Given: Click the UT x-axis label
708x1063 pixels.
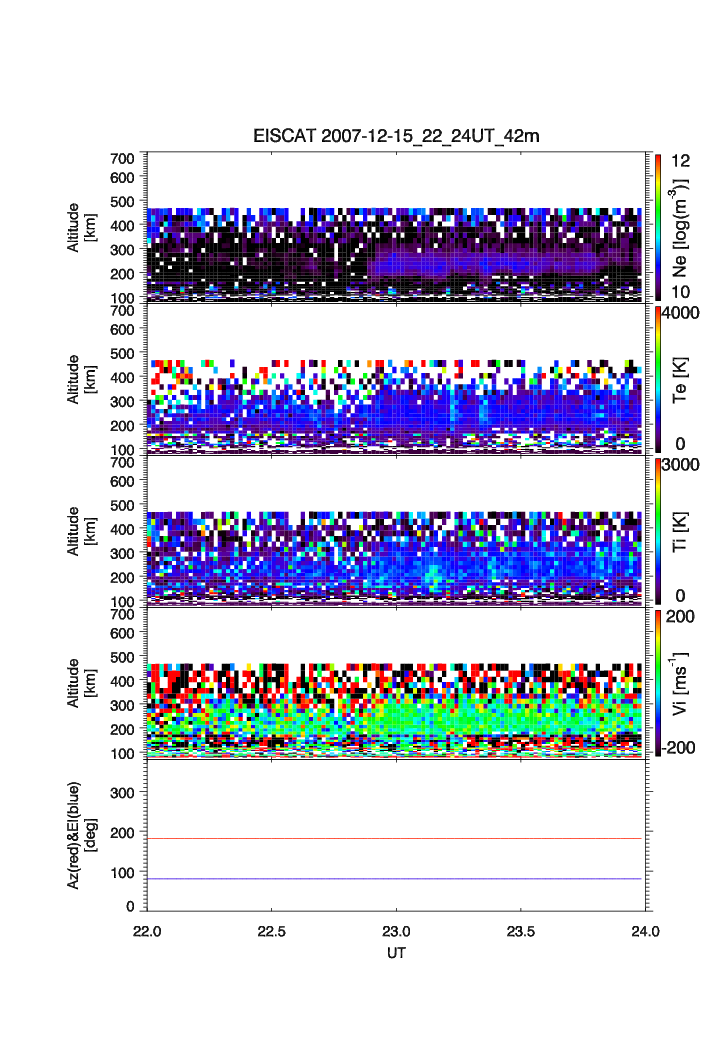Looking at the screenshot, I should point(396,953).
